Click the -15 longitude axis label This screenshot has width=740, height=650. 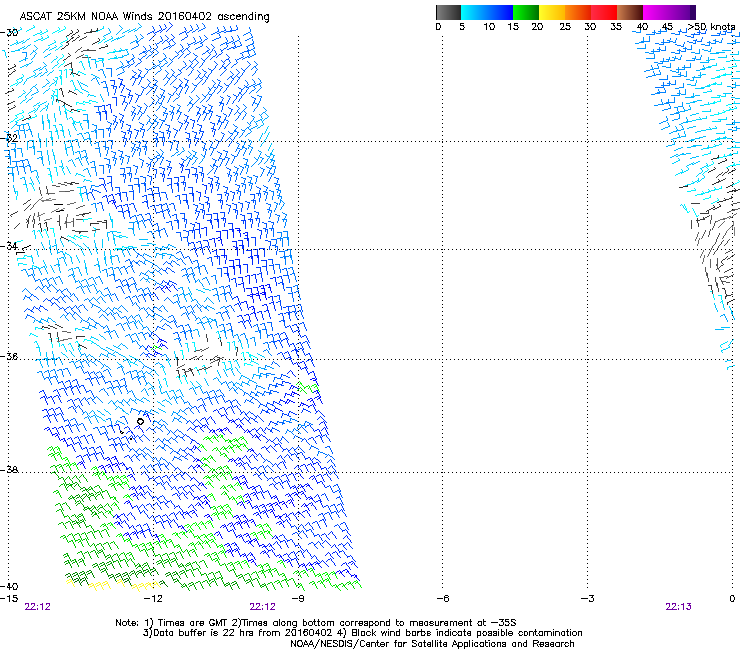(9, 599)
